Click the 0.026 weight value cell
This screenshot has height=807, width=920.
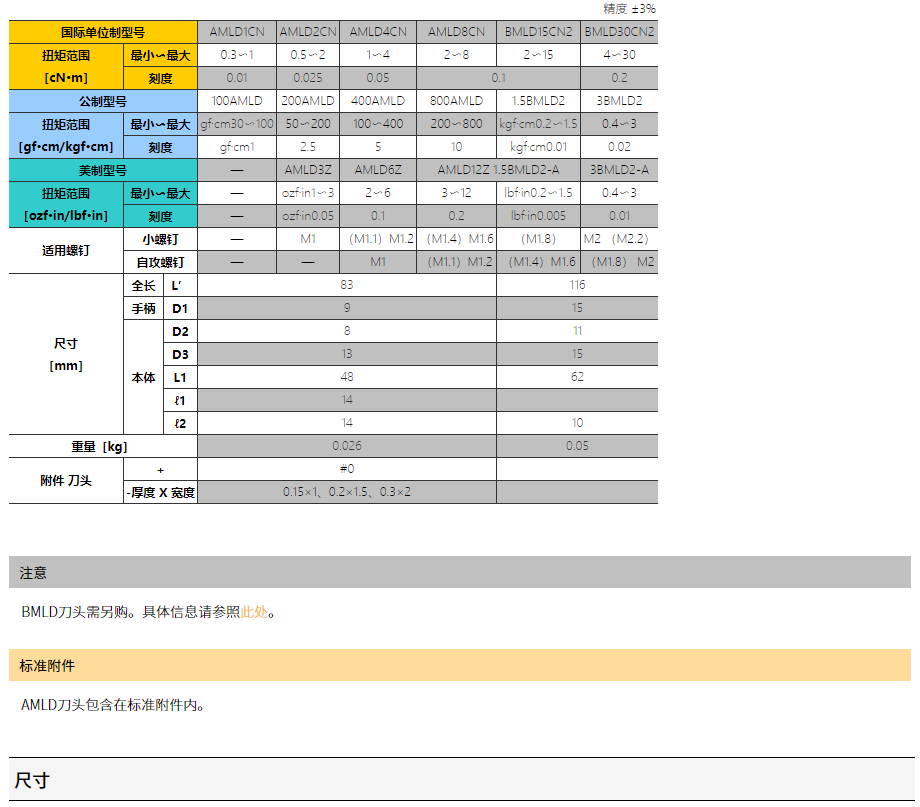click(347, 446)
